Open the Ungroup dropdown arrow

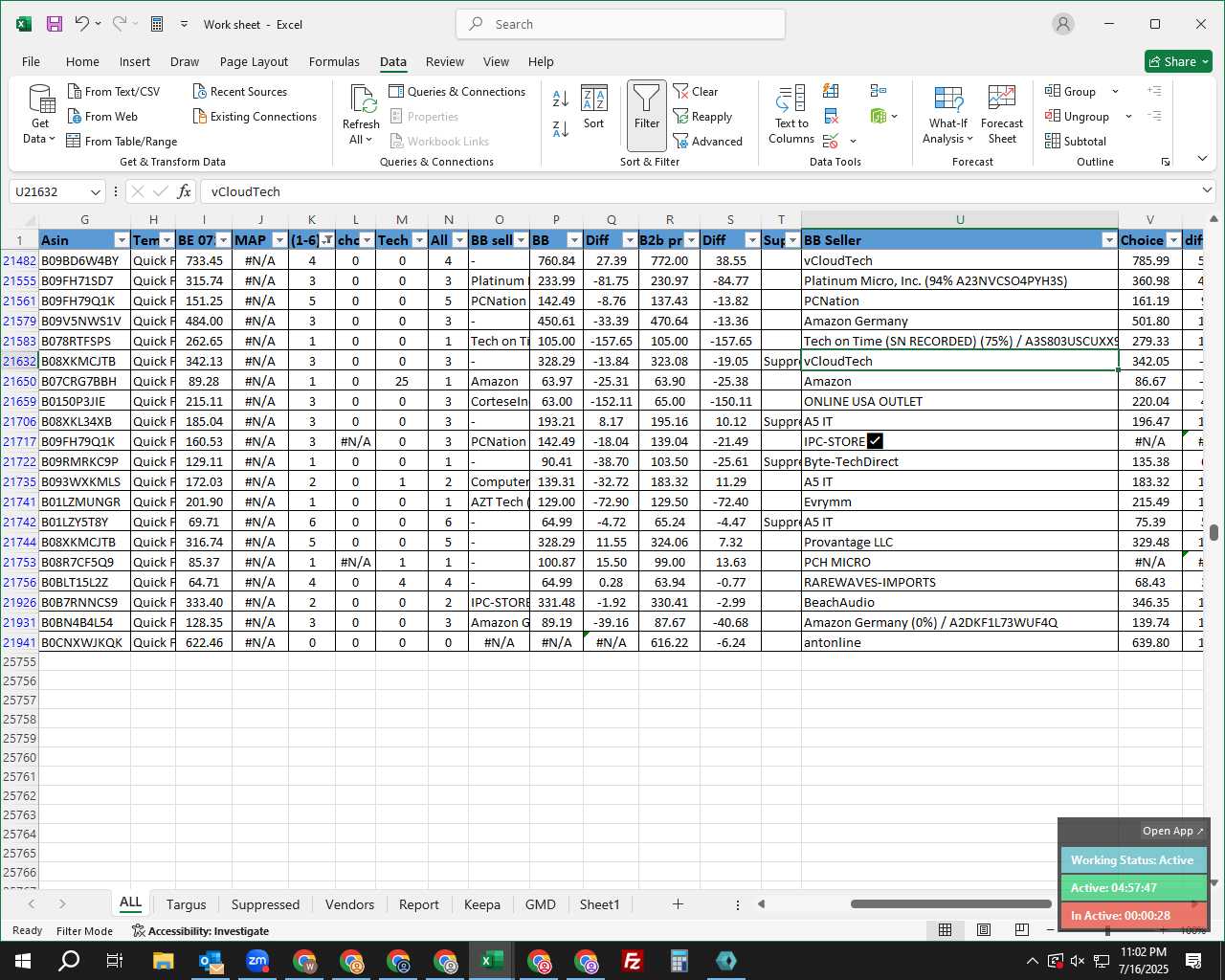coord(1128,116)
